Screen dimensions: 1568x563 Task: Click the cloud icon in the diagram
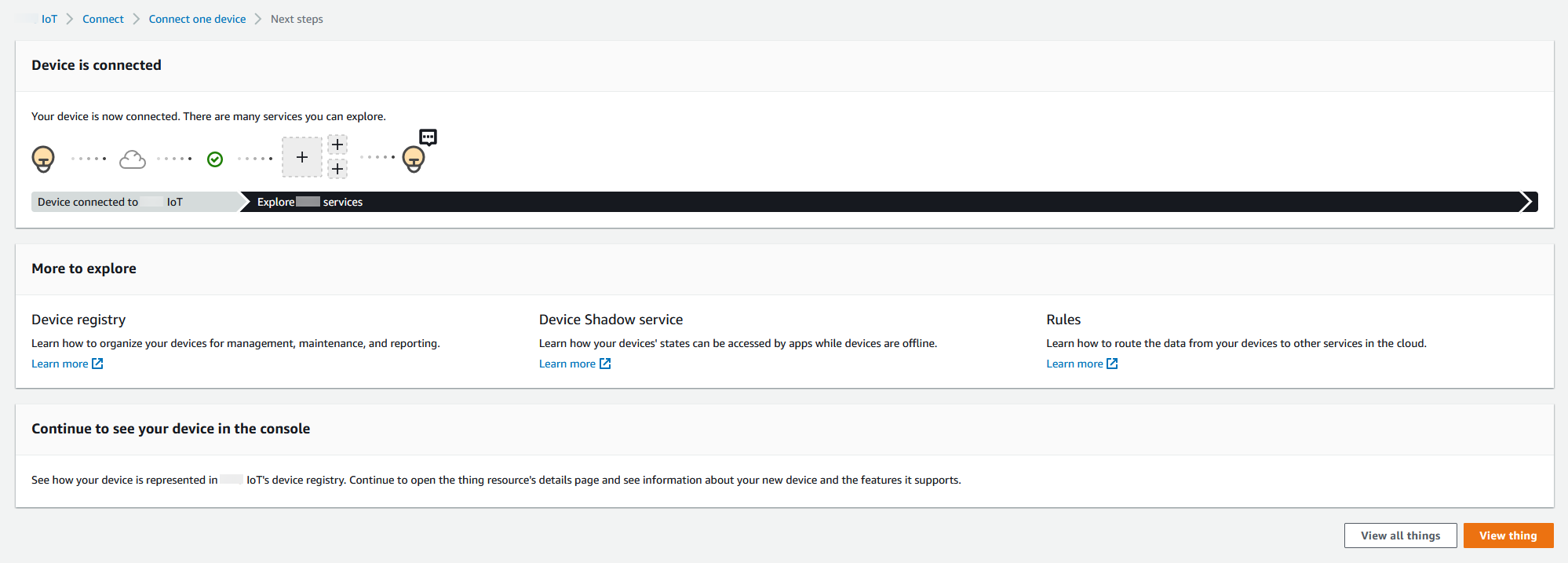coord(133,159)
